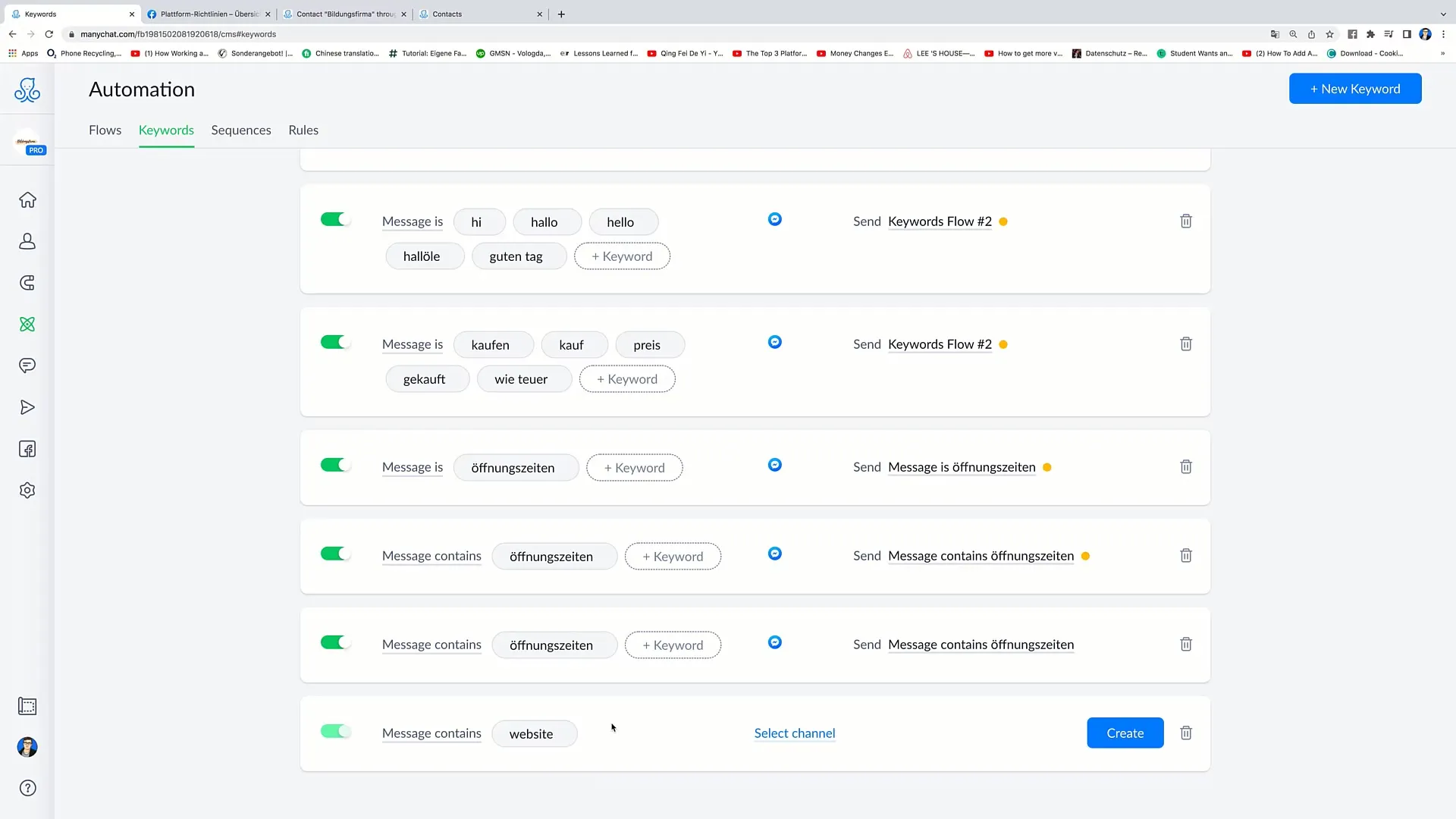
Task: Toggle the öffnungszeiten contains rule
Action: coord(334,555)
